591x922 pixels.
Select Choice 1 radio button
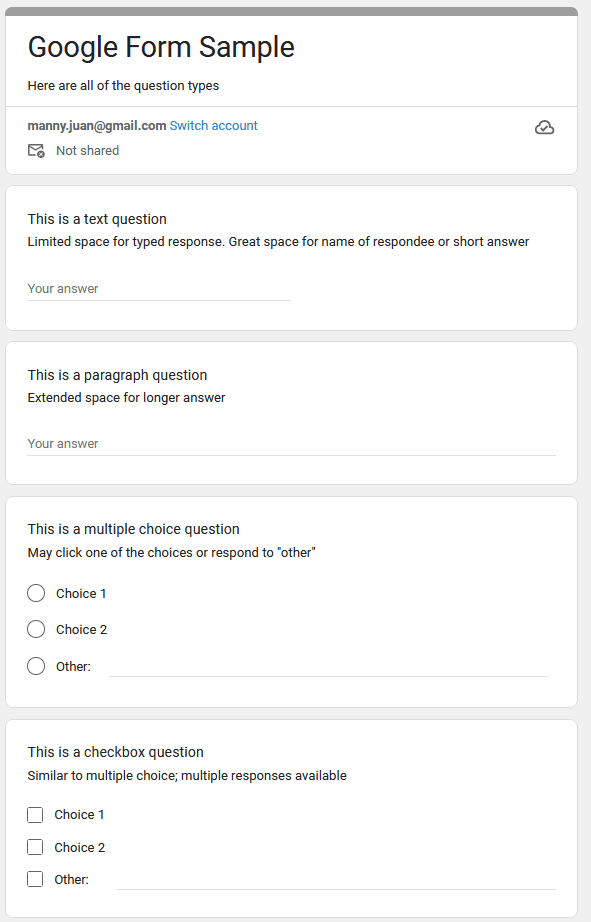coord(36,593)
